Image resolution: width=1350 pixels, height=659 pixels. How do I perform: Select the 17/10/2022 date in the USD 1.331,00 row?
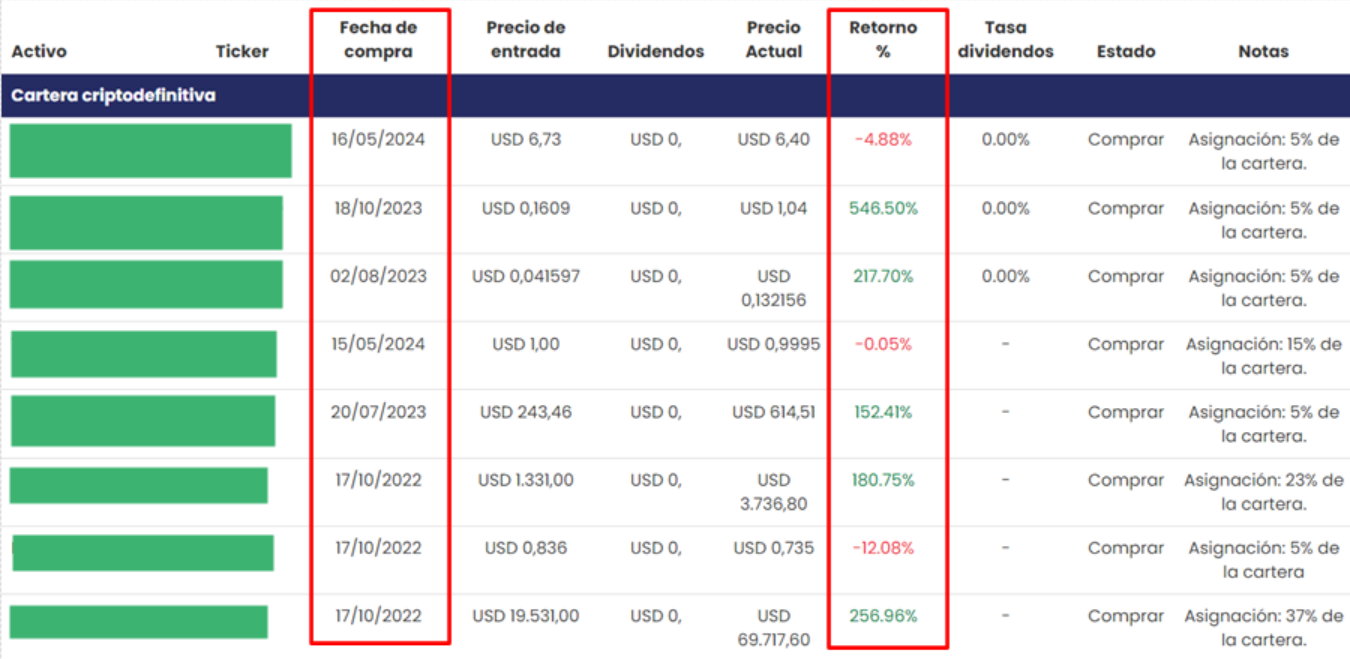[x=379, y=480]
